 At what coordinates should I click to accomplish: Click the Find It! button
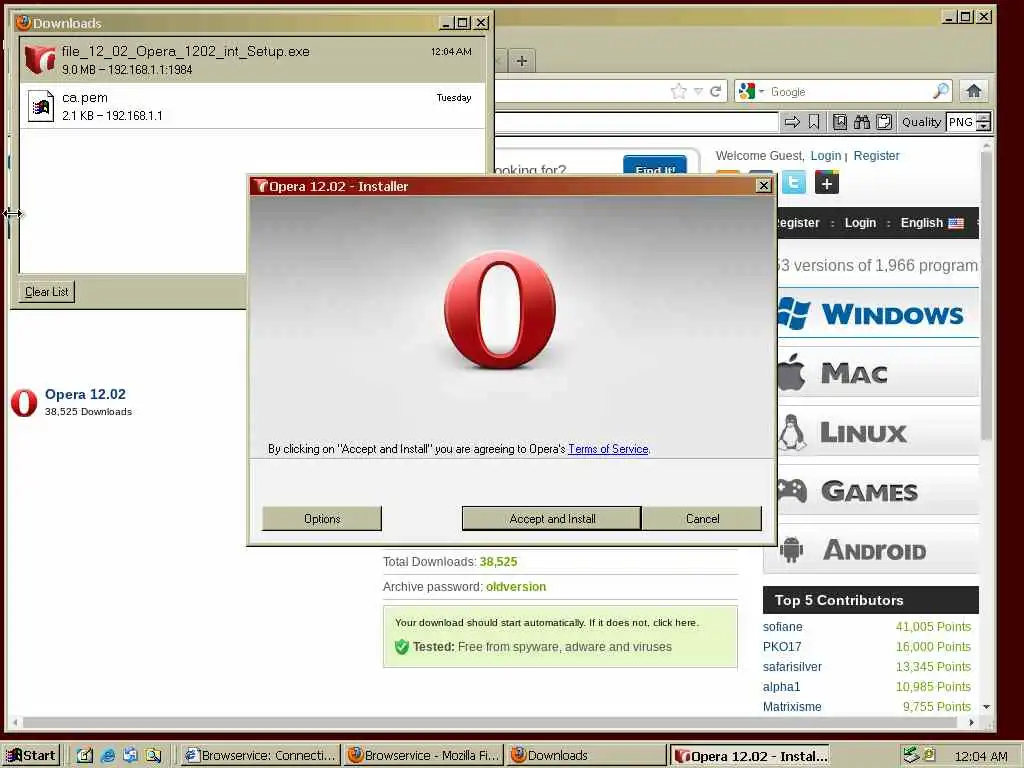point(655,165)
